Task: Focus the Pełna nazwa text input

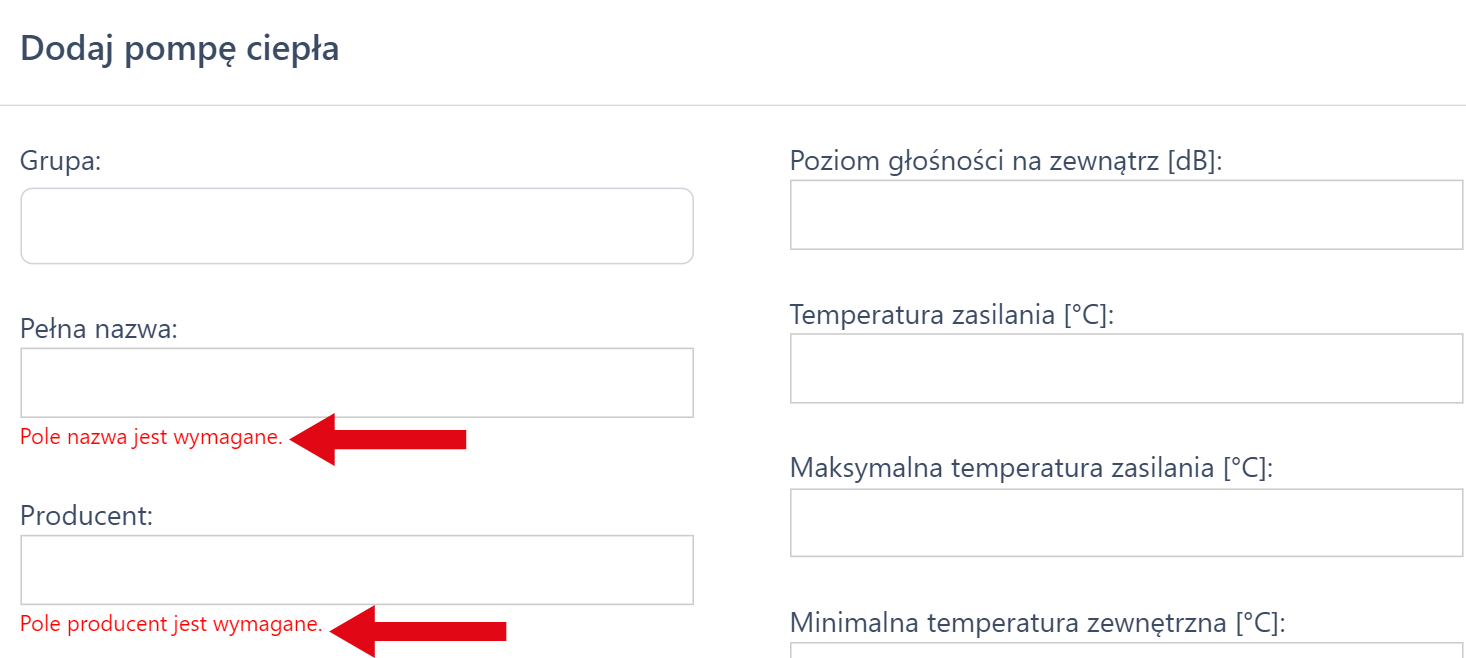Action: 356,382
